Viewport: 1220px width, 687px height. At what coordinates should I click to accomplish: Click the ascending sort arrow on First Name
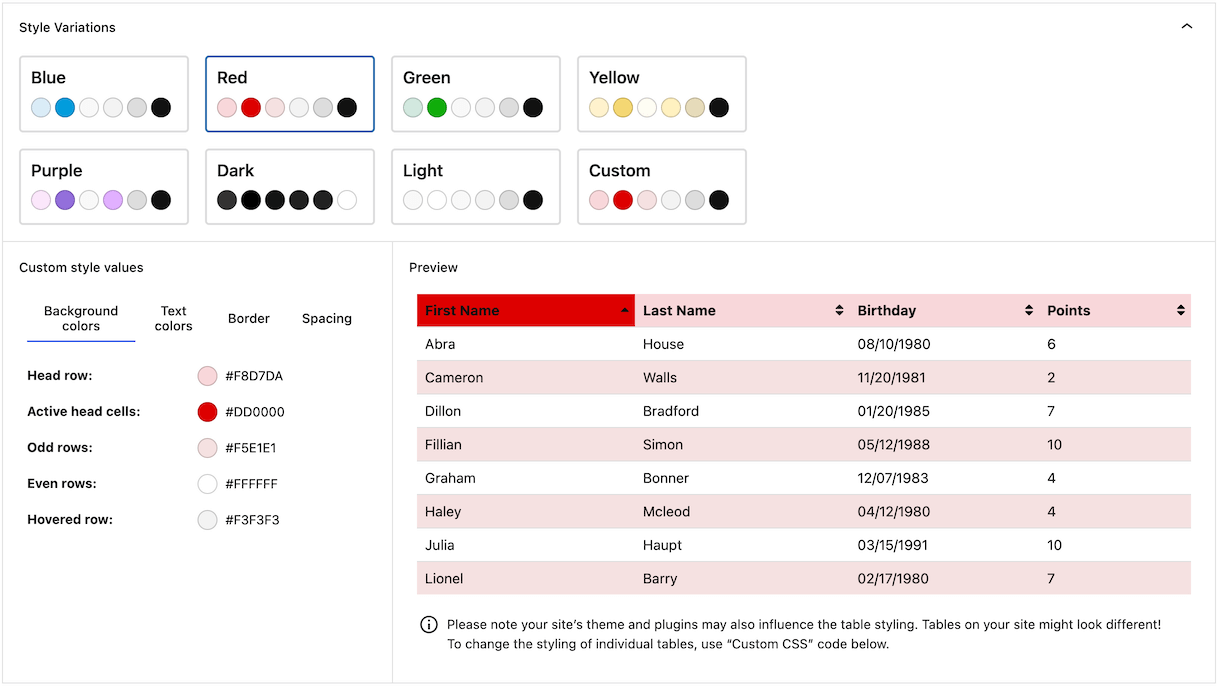pos(623,310)
